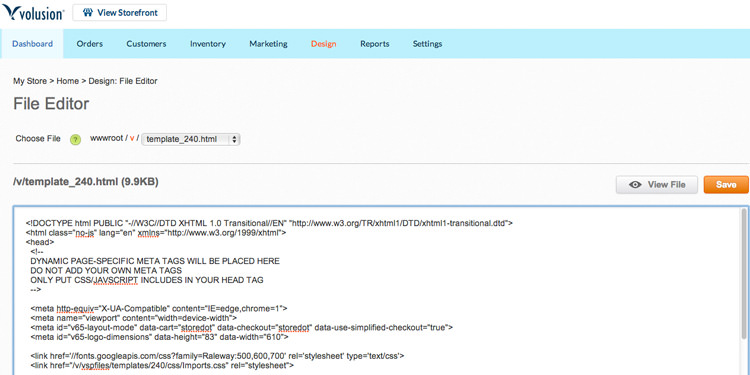Click the '<html class="no-js"' line
750x375 pixels.
(156, 233)
